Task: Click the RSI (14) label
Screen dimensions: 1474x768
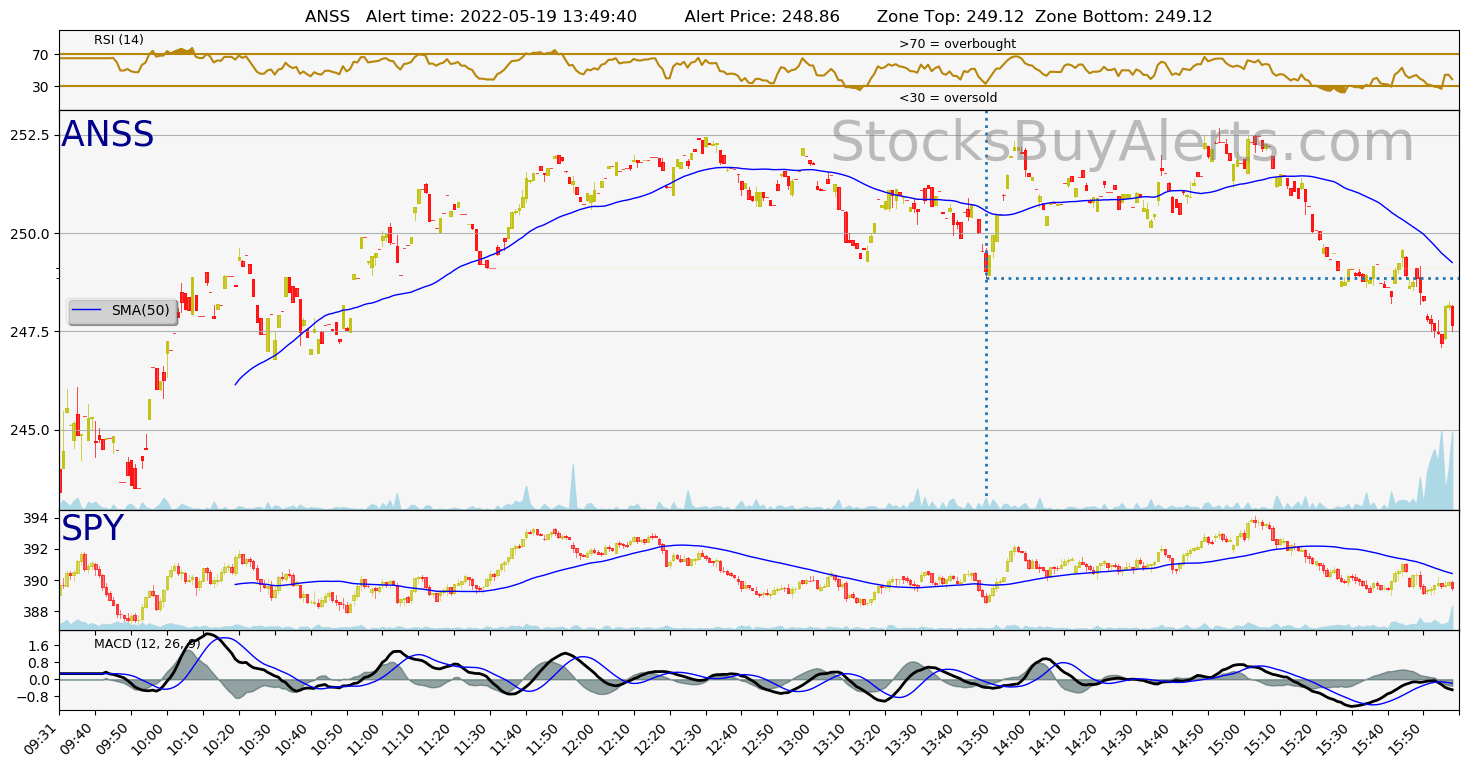Action: point(119,40)
